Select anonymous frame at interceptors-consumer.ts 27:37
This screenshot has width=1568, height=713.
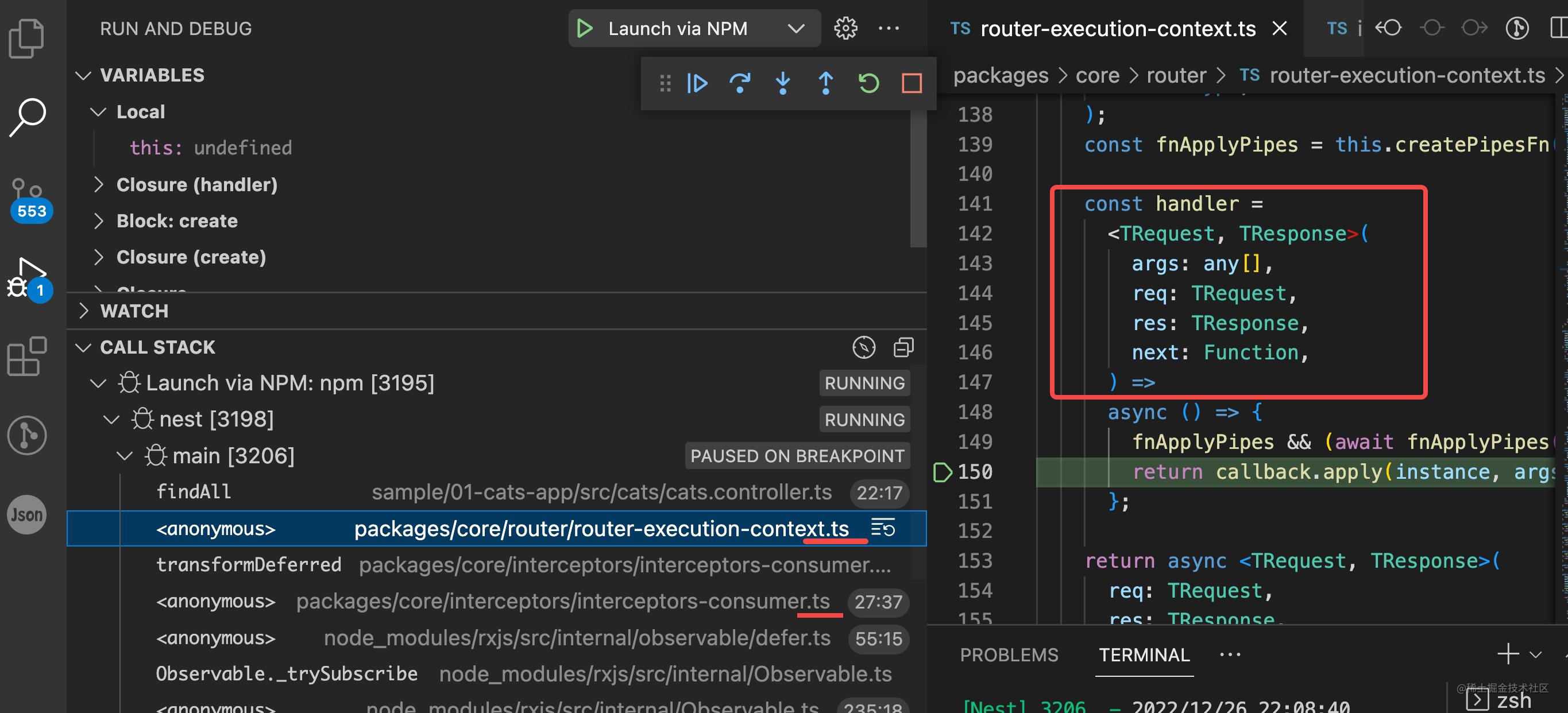[x=497, y=601]
